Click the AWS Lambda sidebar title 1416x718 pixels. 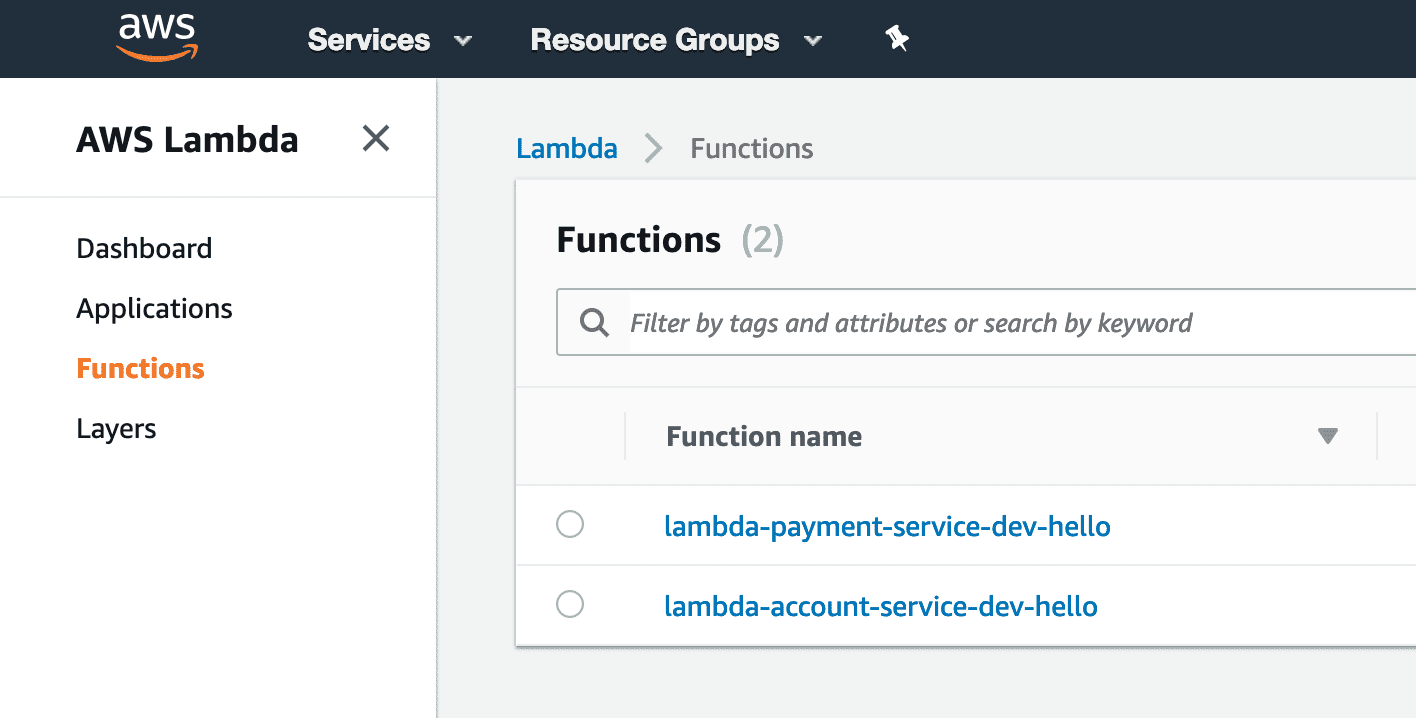tap(187, 139)
